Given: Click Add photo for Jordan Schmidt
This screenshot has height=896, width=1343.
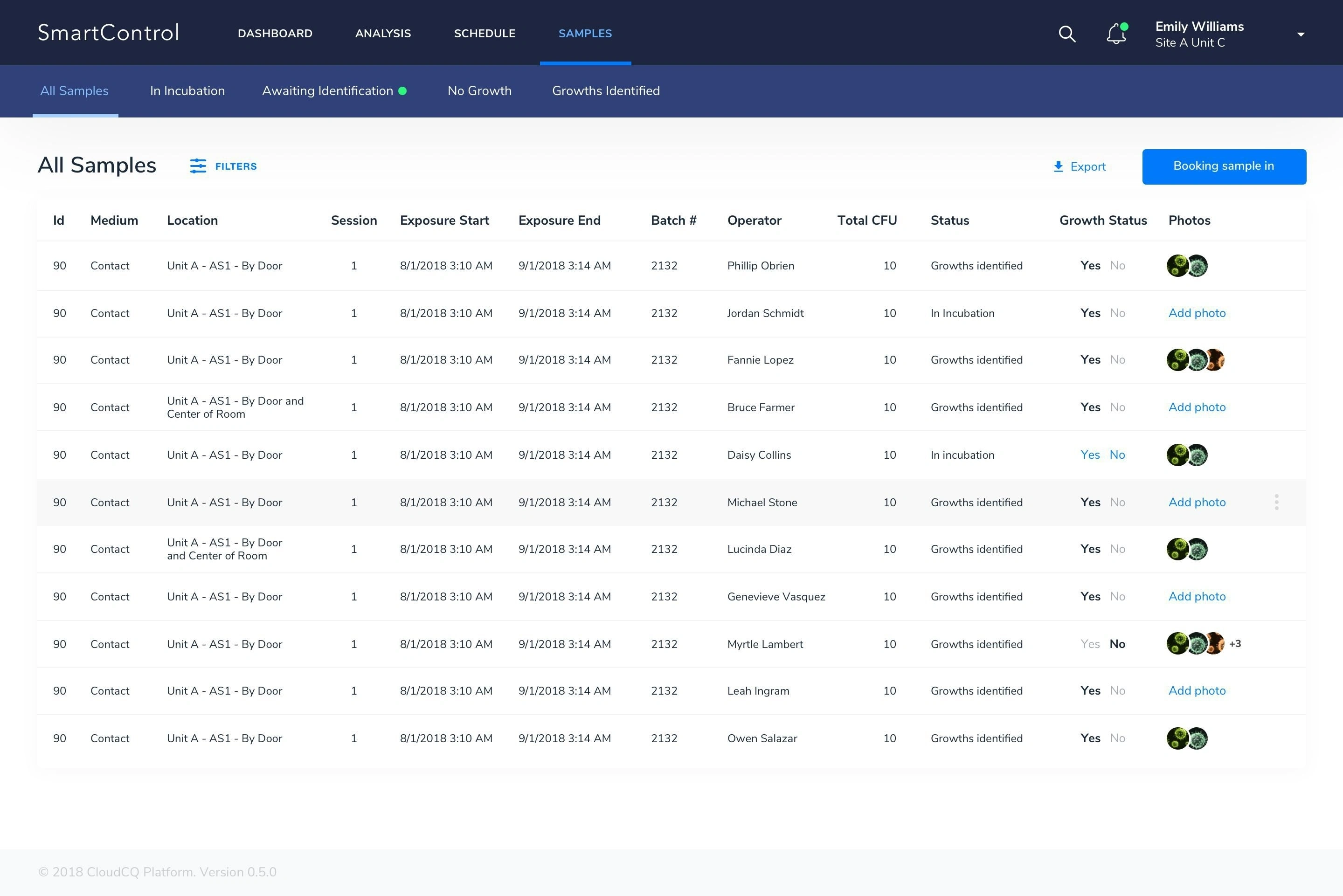Looking at the screenshot, I should [1197, 313].
